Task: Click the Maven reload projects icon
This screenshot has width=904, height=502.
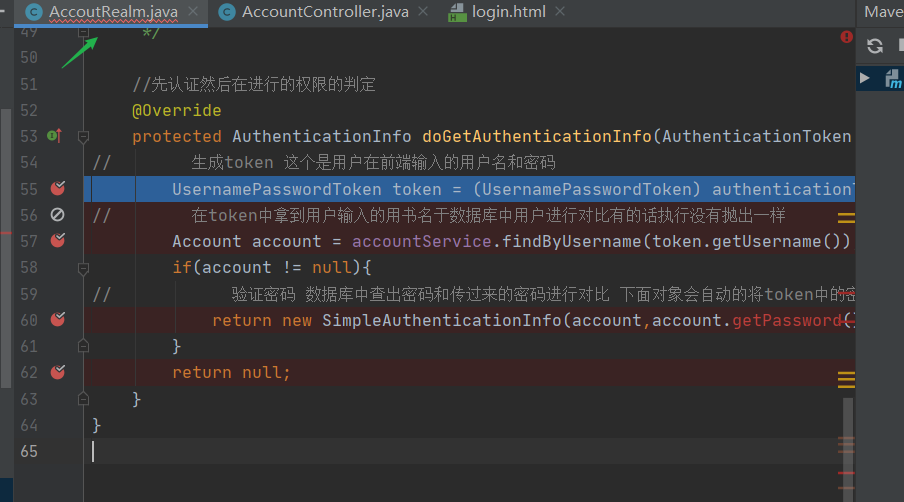Action: click(x=875, y=46)
